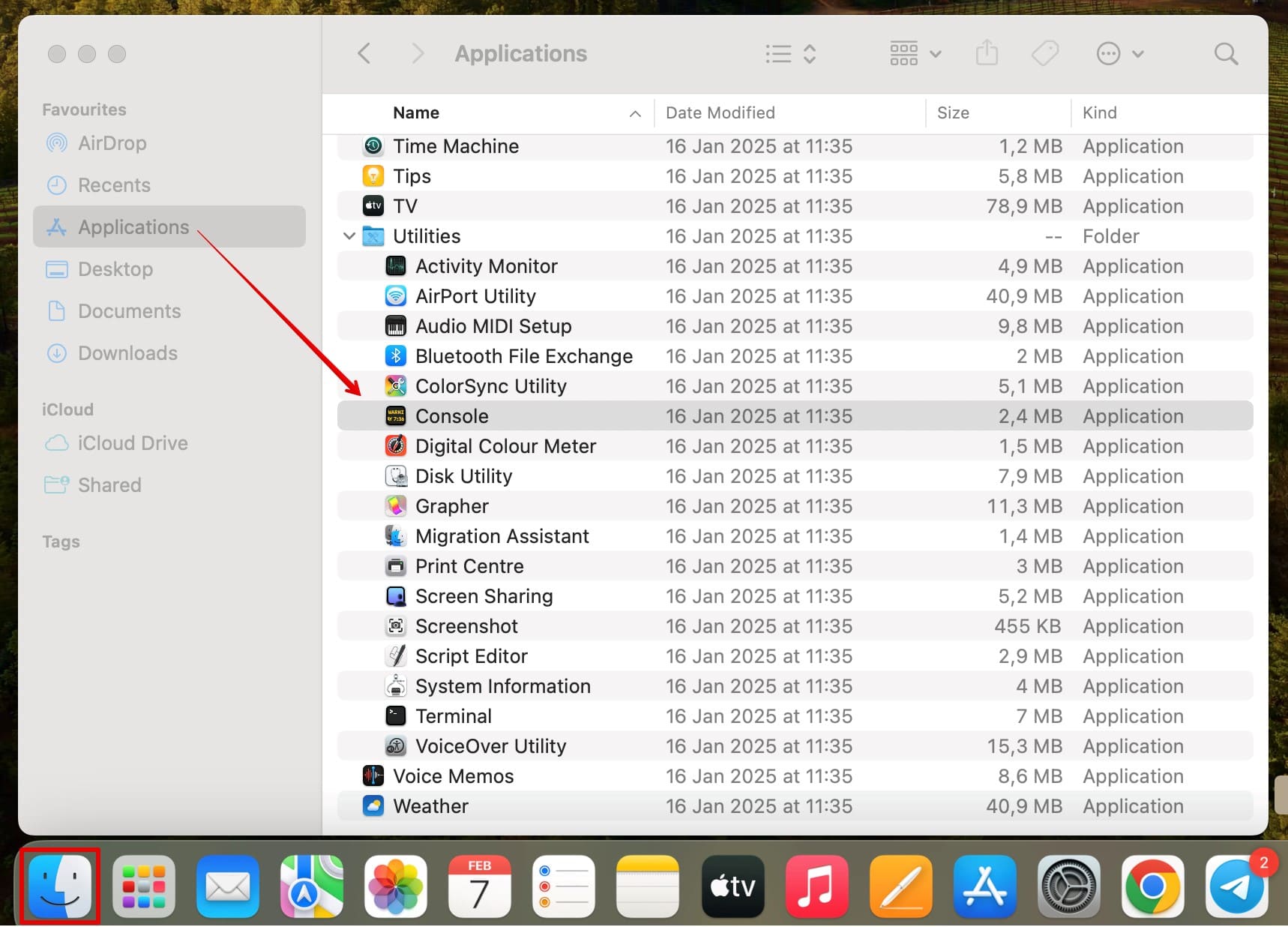Open Launchpad from the Dock
1288x927 pixels.
click(x=143, y=886)
